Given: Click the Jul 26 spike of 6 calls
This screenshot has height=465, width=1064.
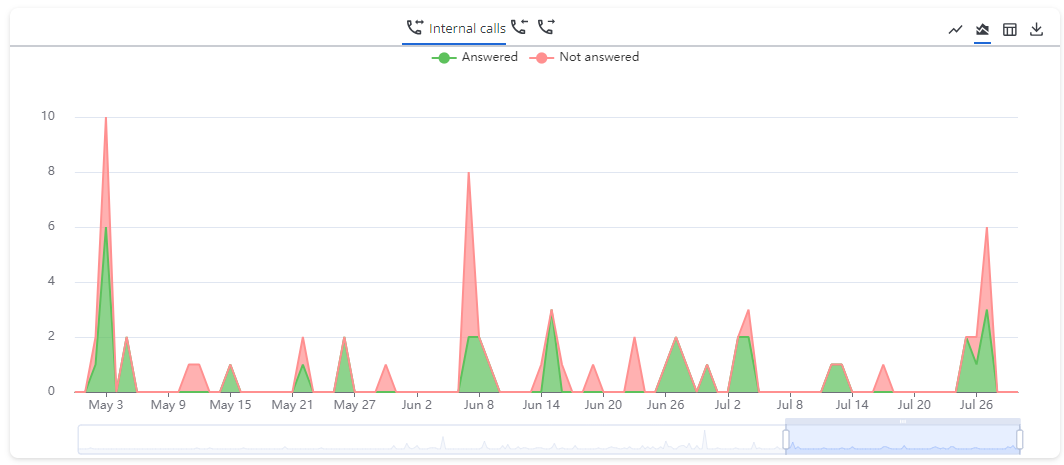Looking at the screenshot, I should coord(987,229).
